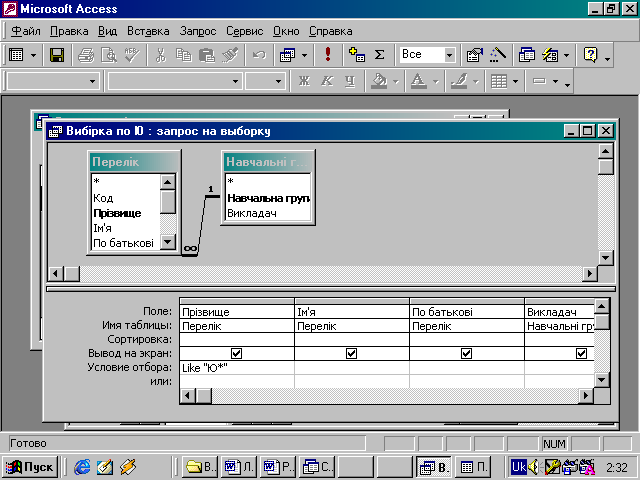Click the query grid horizontal scroll right arrow
Viewport: 640px width, 480px height.
click(586, 396)
